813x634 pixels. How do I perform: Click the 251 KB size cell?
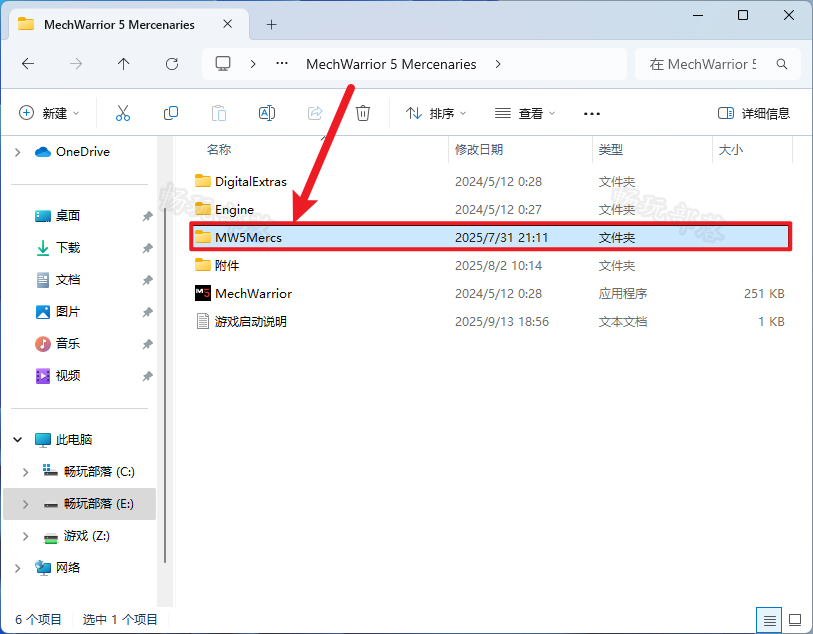tap(764, 293)
